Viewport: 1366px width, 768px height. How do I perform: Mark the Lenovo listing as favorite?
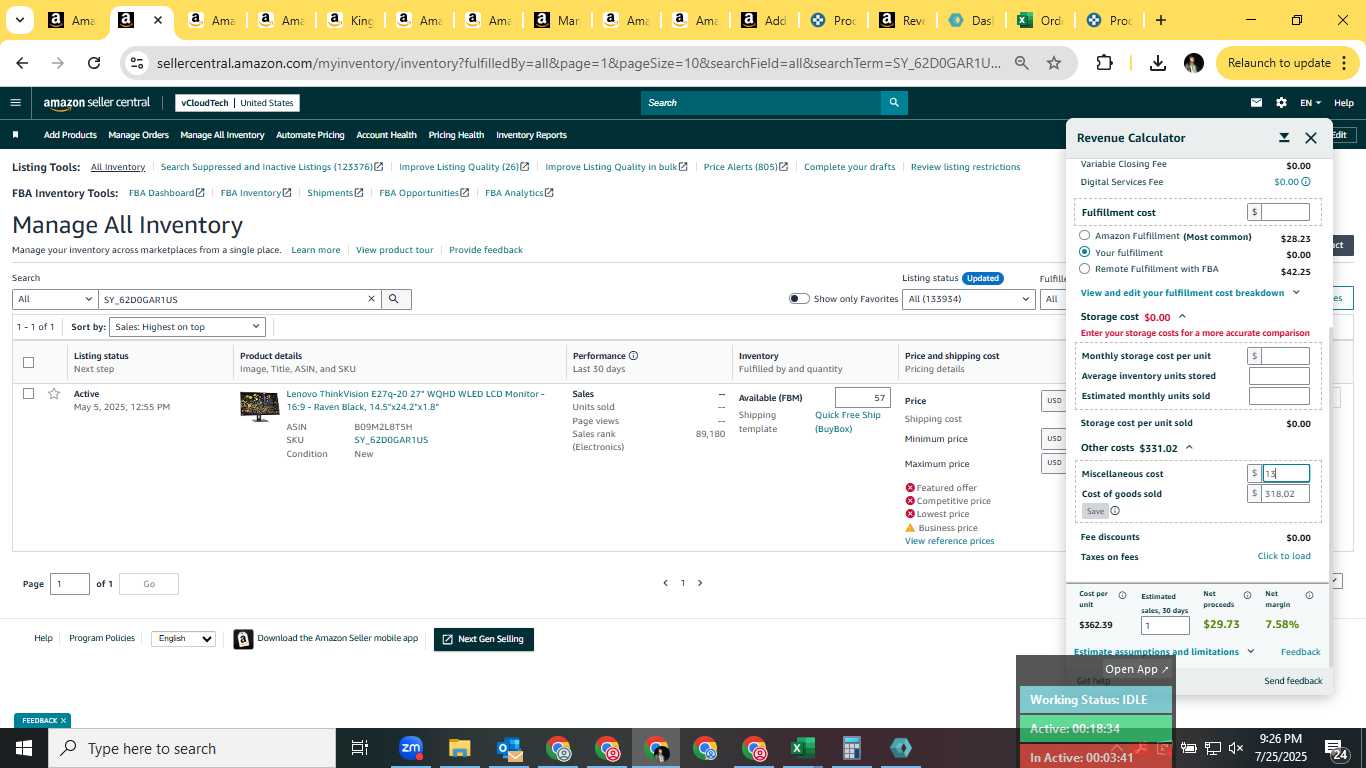coord(54,394)
